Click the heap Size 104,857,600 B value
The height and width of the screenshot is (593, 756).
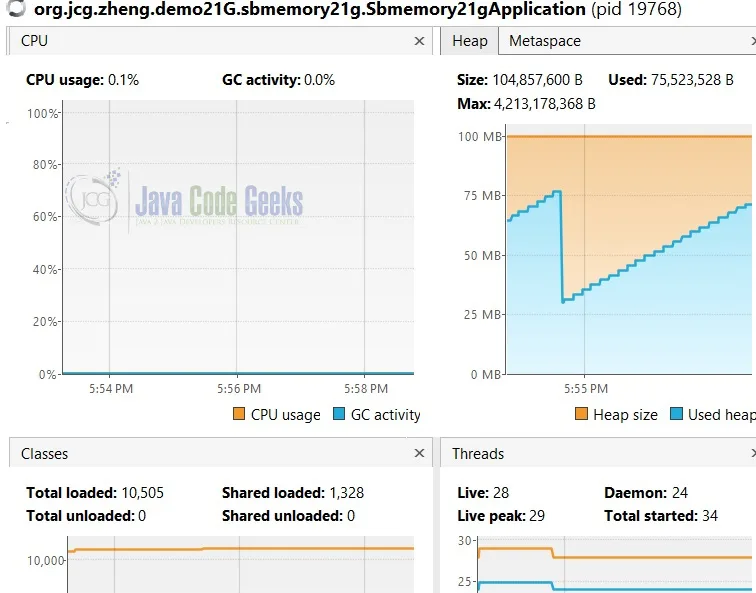(x=537, y=80)
